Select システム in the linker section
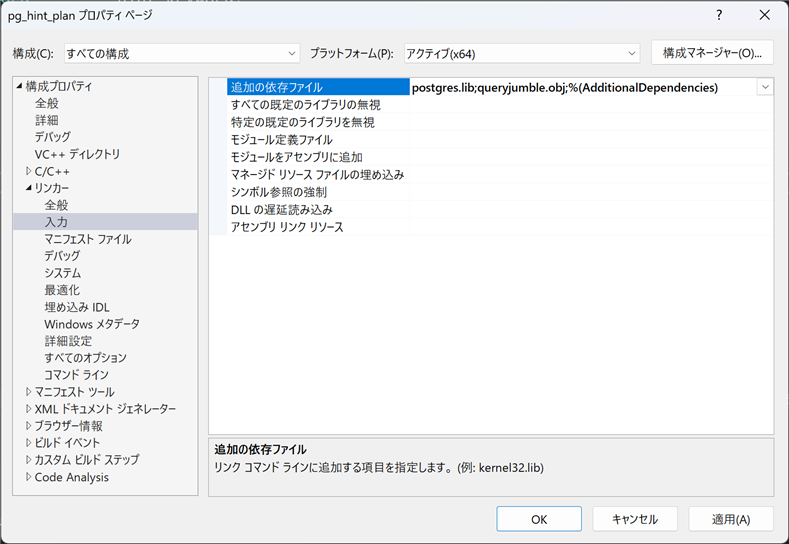Screen dimensions: 789x544 pyautogui.click(x=62, y=273)
